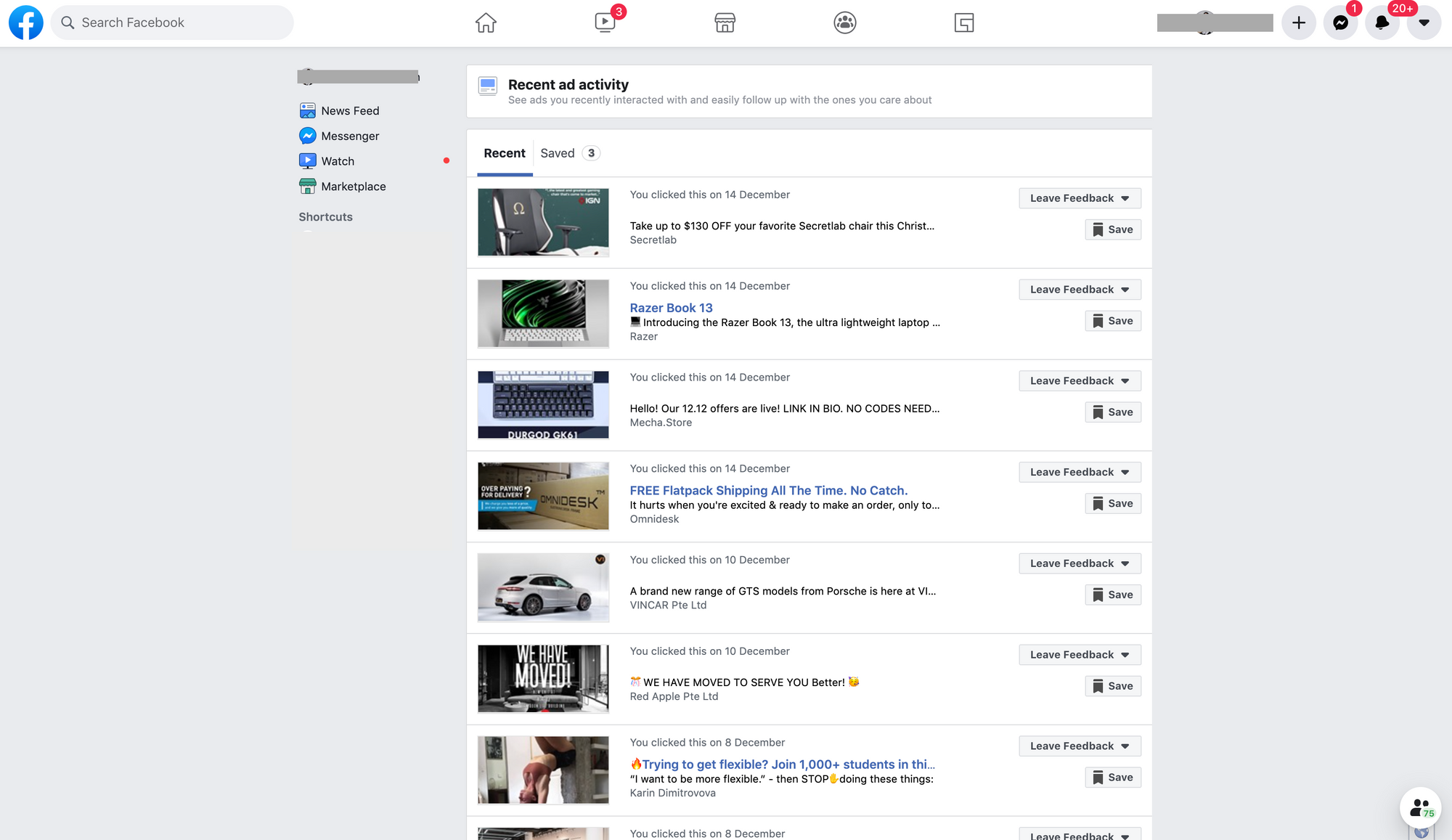This screenshot has height=840, width=1452.
Task: Open Groups icon in top navigation
Action: tap(845, 23)
